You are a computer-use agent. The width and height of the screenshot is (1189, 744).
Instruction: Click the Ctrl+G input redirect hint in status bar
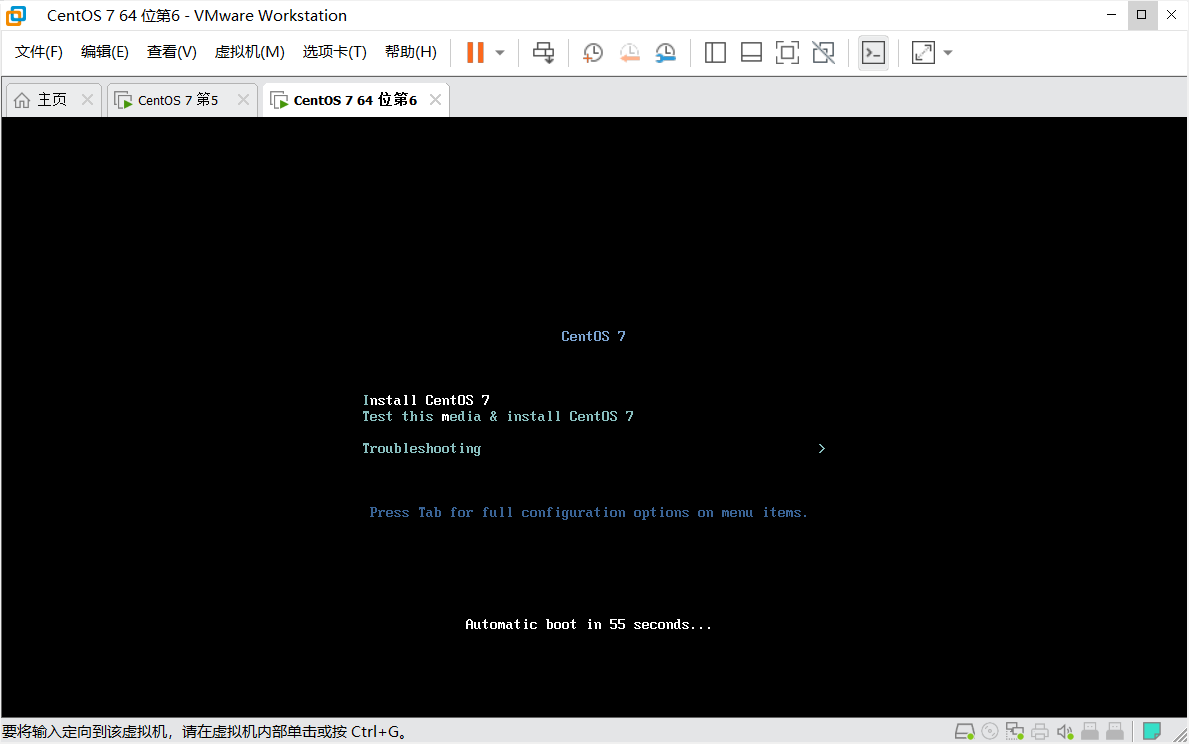click(205, 732)
